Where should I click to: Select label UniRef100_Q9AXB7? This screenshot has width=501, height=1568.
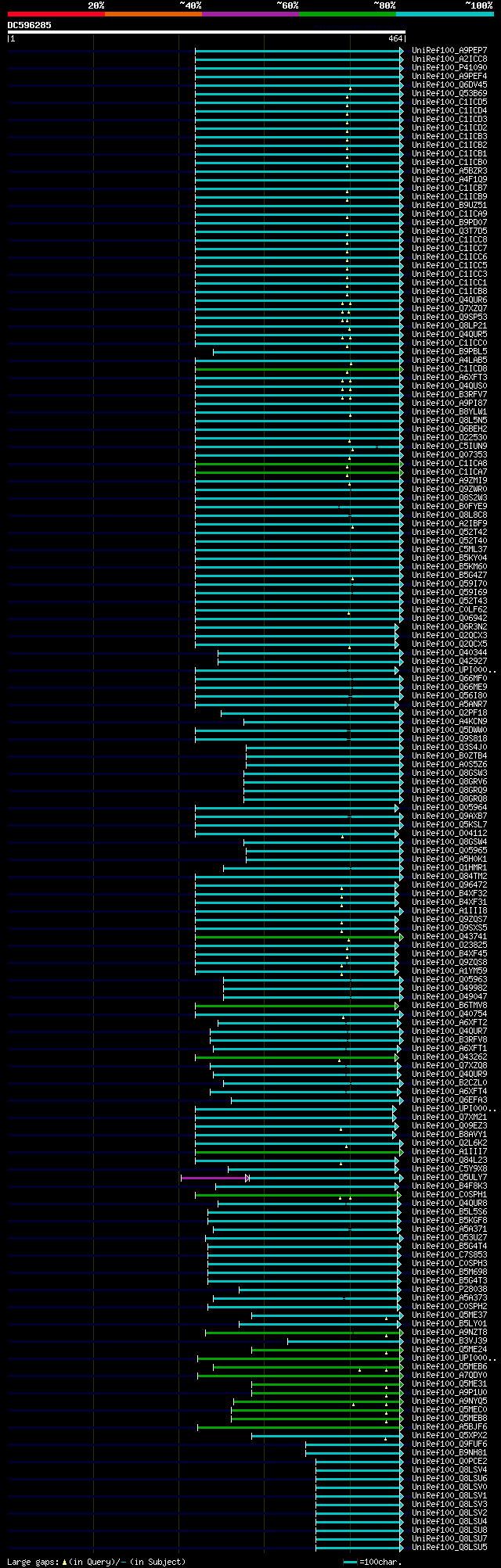pyautogui.click(x=449, y=816)
